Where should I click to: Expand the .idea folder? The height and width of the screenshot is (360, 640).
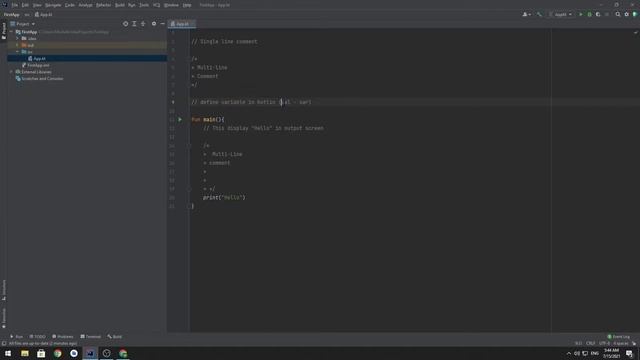coord(18,38)
